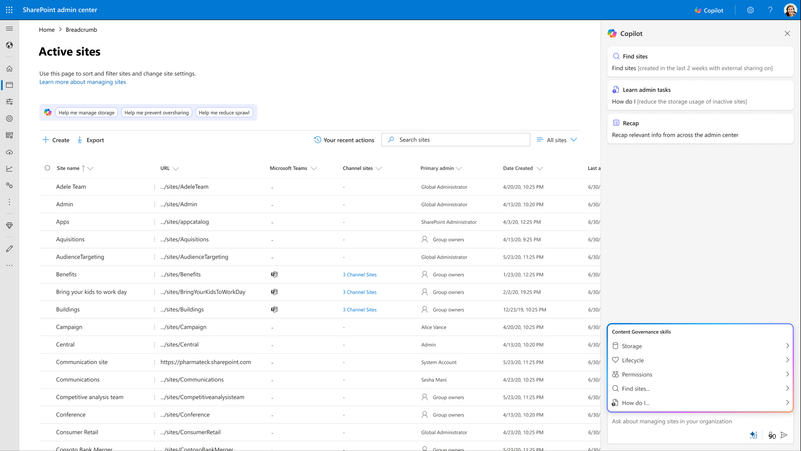Viewport: 801px width, 451px height.
Task: Click the Teams icon in Buildings row
Action: point(274,310)
